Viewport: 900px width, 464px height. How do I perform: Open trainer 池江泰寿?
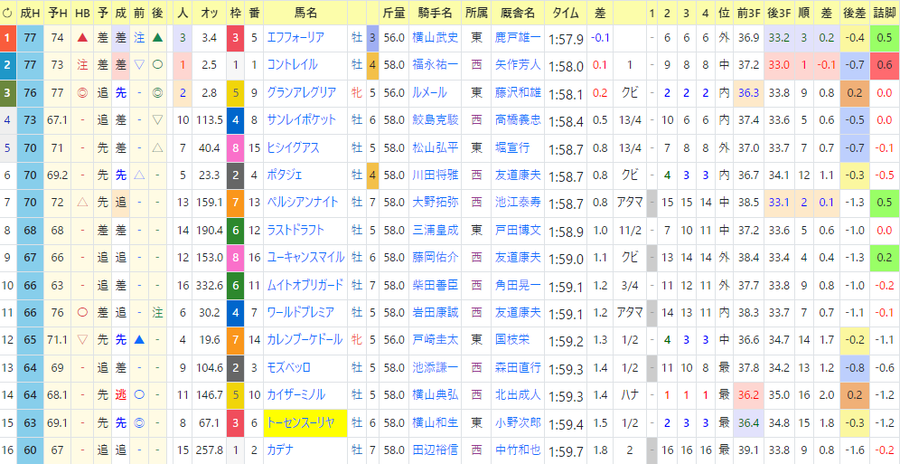(518, 203)
